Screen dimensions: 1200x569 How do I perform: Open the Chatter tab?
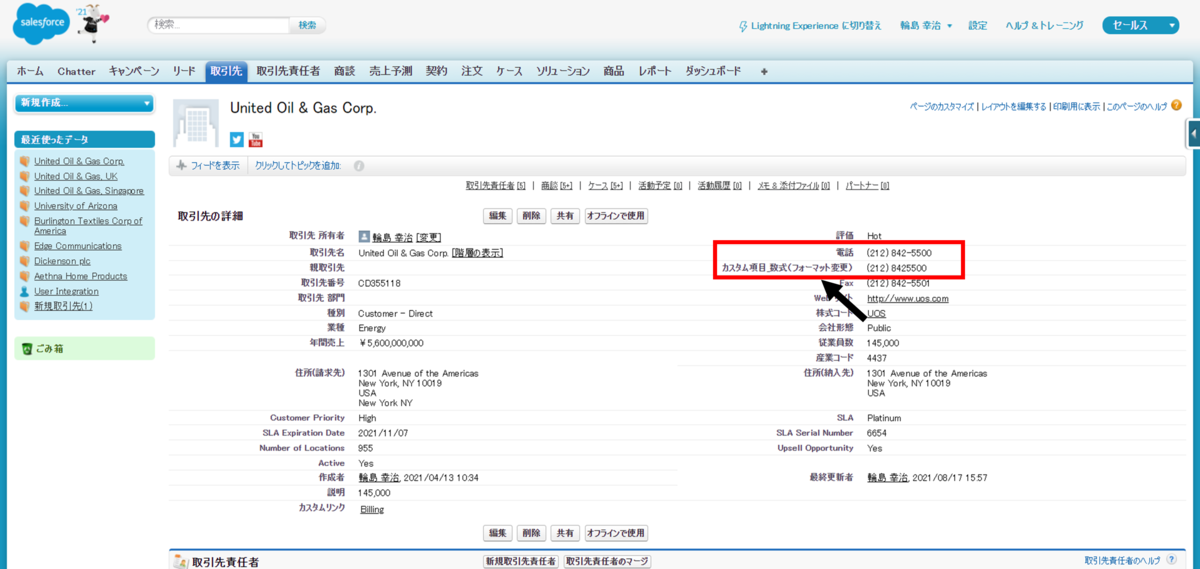tap(77, 72)
